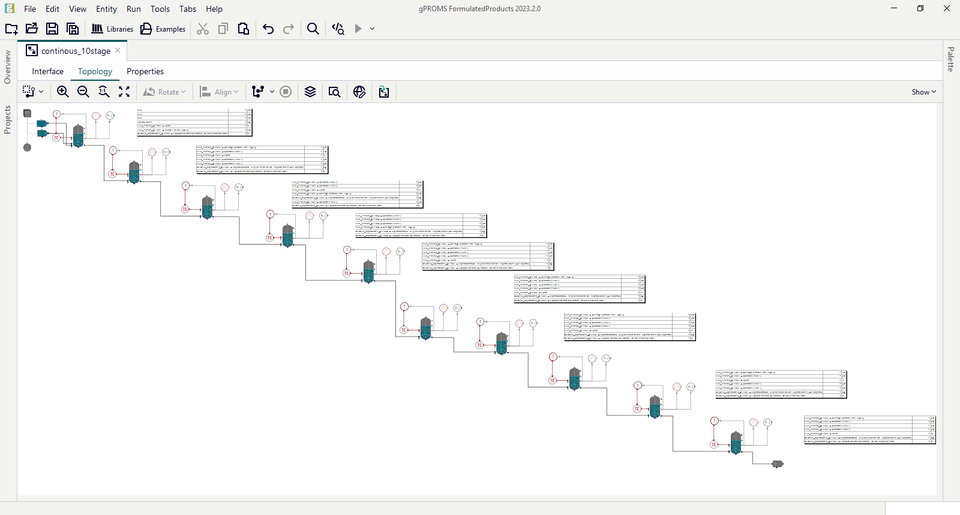Open the layers stack icon
The height and width of the screenshot is (515, 960).
point(310,92)
